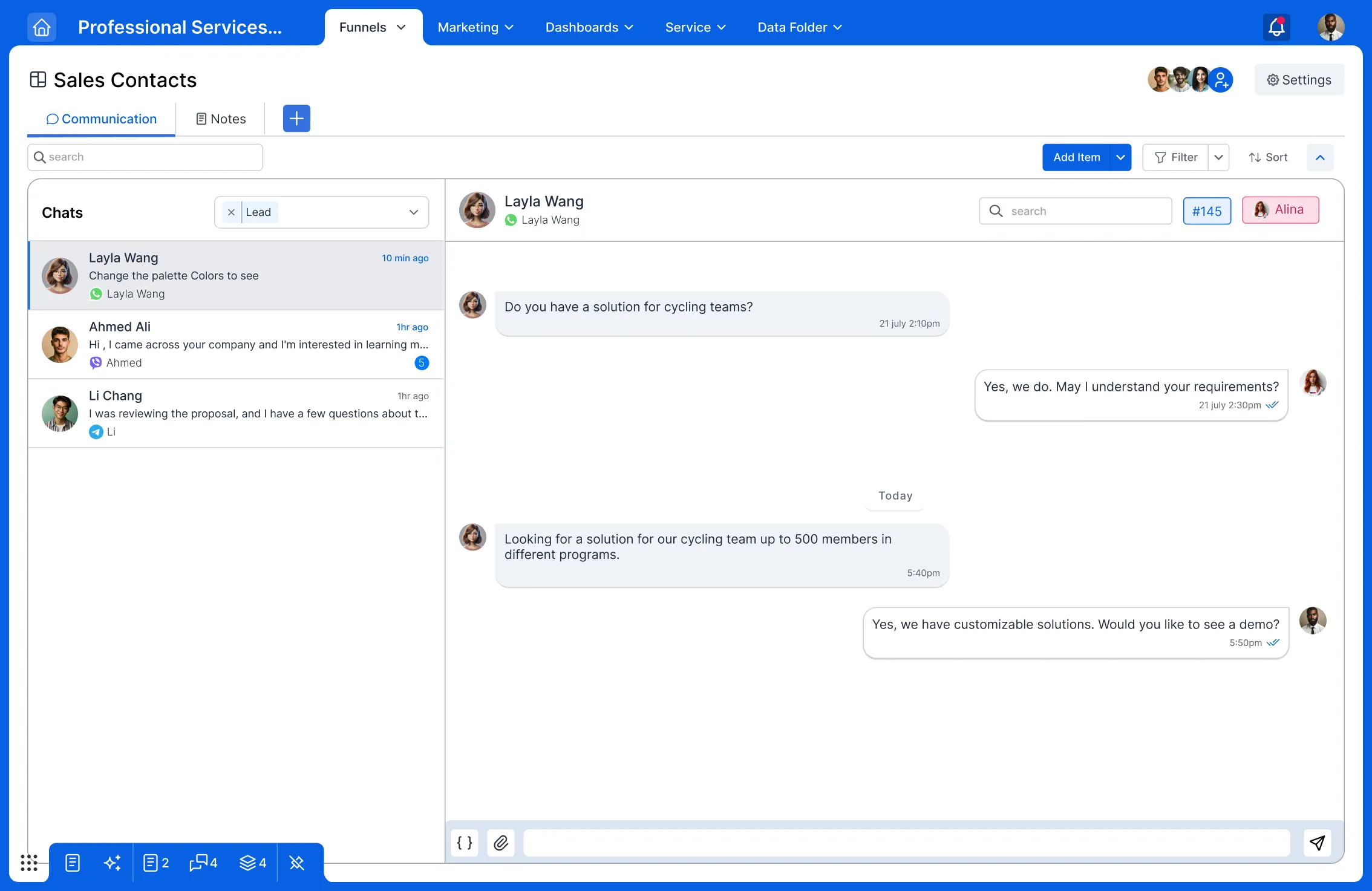Open the apps grid launcher

pyautogui.click(x=29, y=863)
